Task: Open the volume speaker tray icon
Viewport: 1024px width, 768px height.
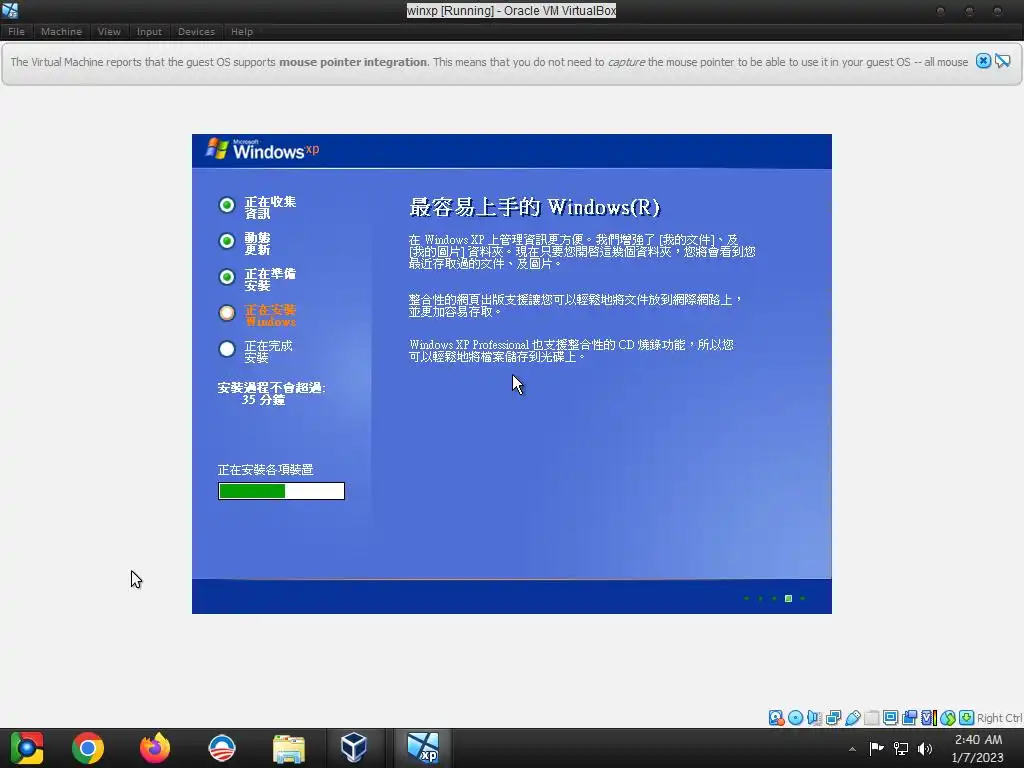Action: tap(925, 748)
